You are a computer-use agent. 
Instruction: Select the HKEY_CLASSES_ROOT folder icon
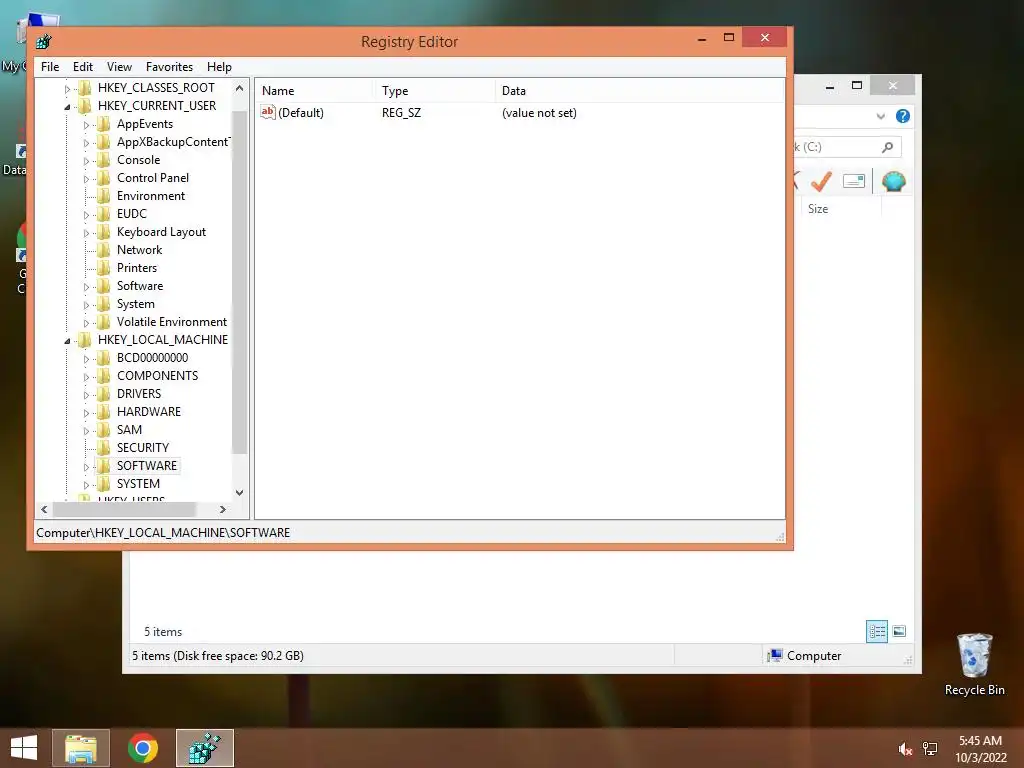point(85,88)
